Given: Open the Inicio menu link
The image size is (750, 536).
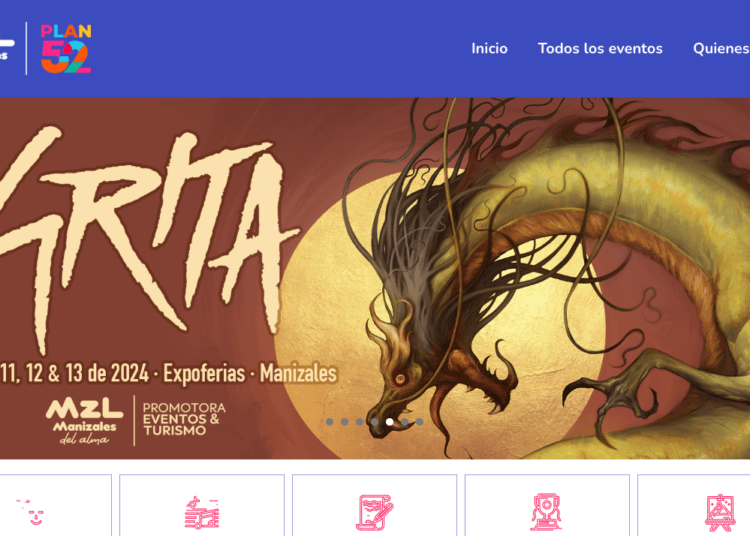Looking at the screenshot, I should click(x=489, y=48).
